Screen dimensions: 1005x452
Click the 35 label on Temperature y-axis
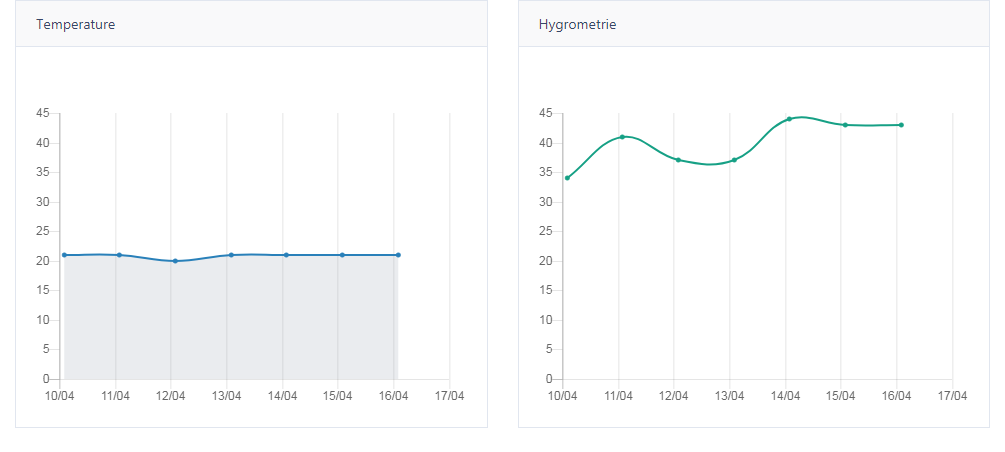tap(43, 172)
